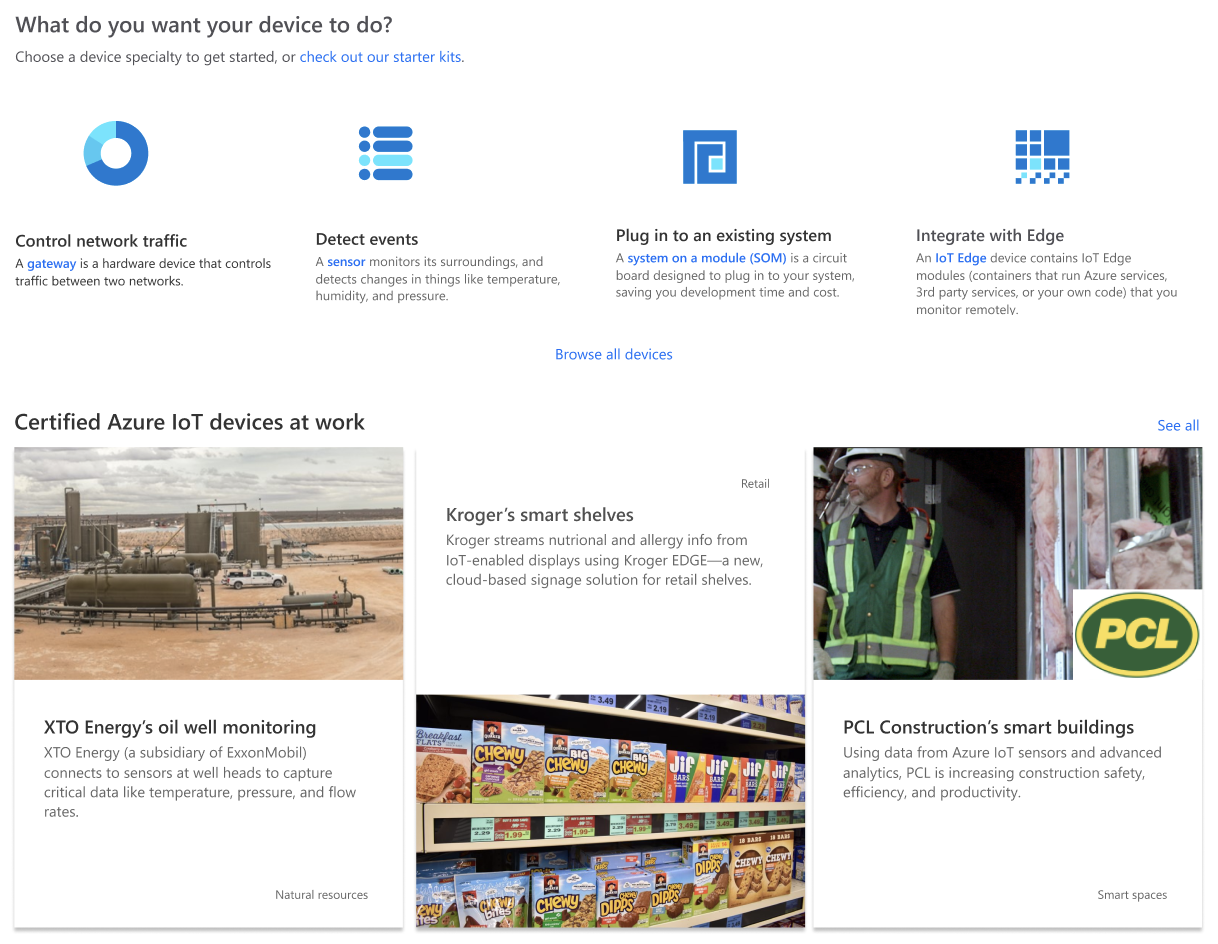Image resolution: width=1218 pixels, height=944 pixels.
Task: Select the 'Detect events' heading
Action: click(x=367, y=239)
